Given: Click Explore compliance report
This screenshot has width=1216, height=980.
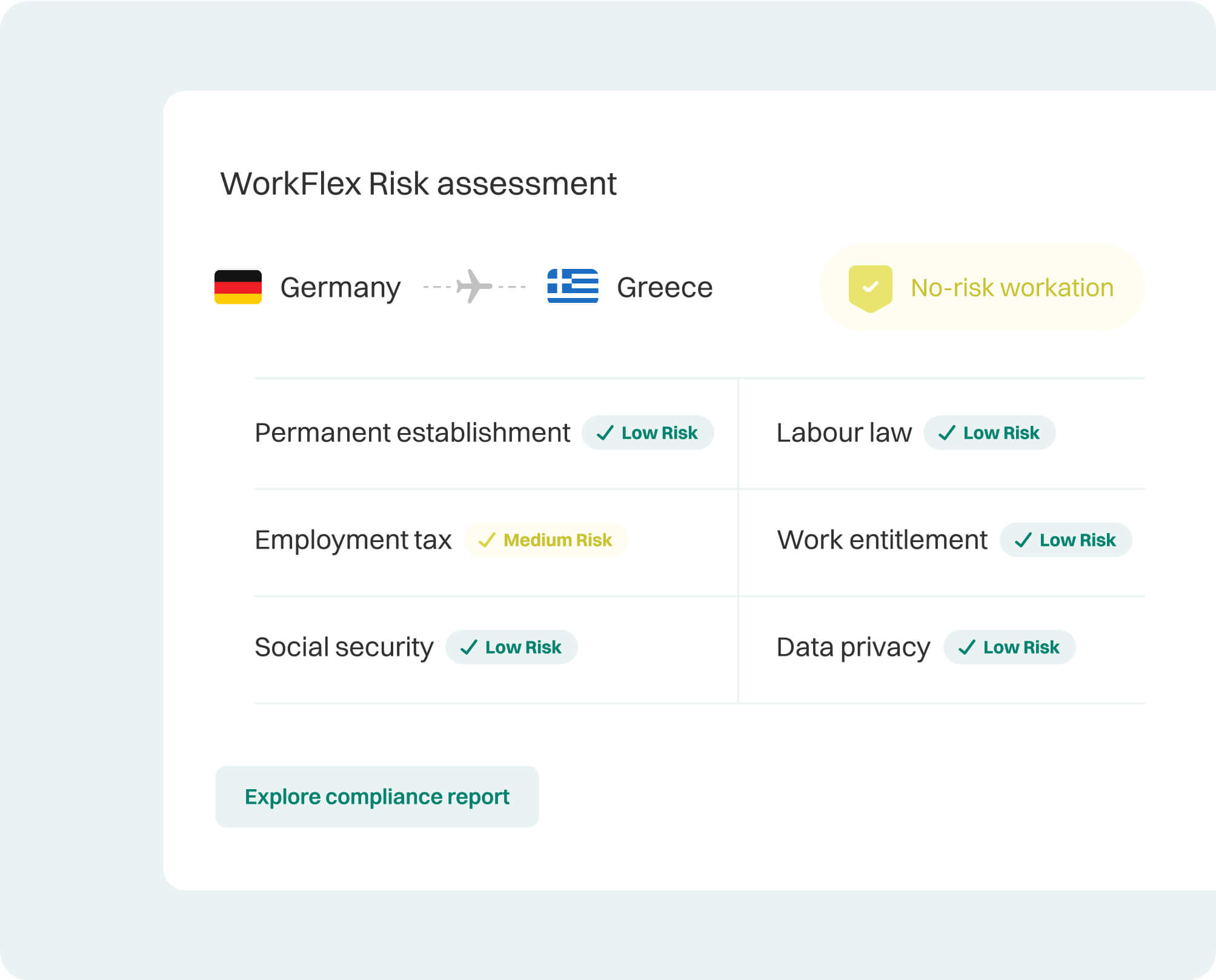Looking at the screenshot, I should click(x=376, y=796).
